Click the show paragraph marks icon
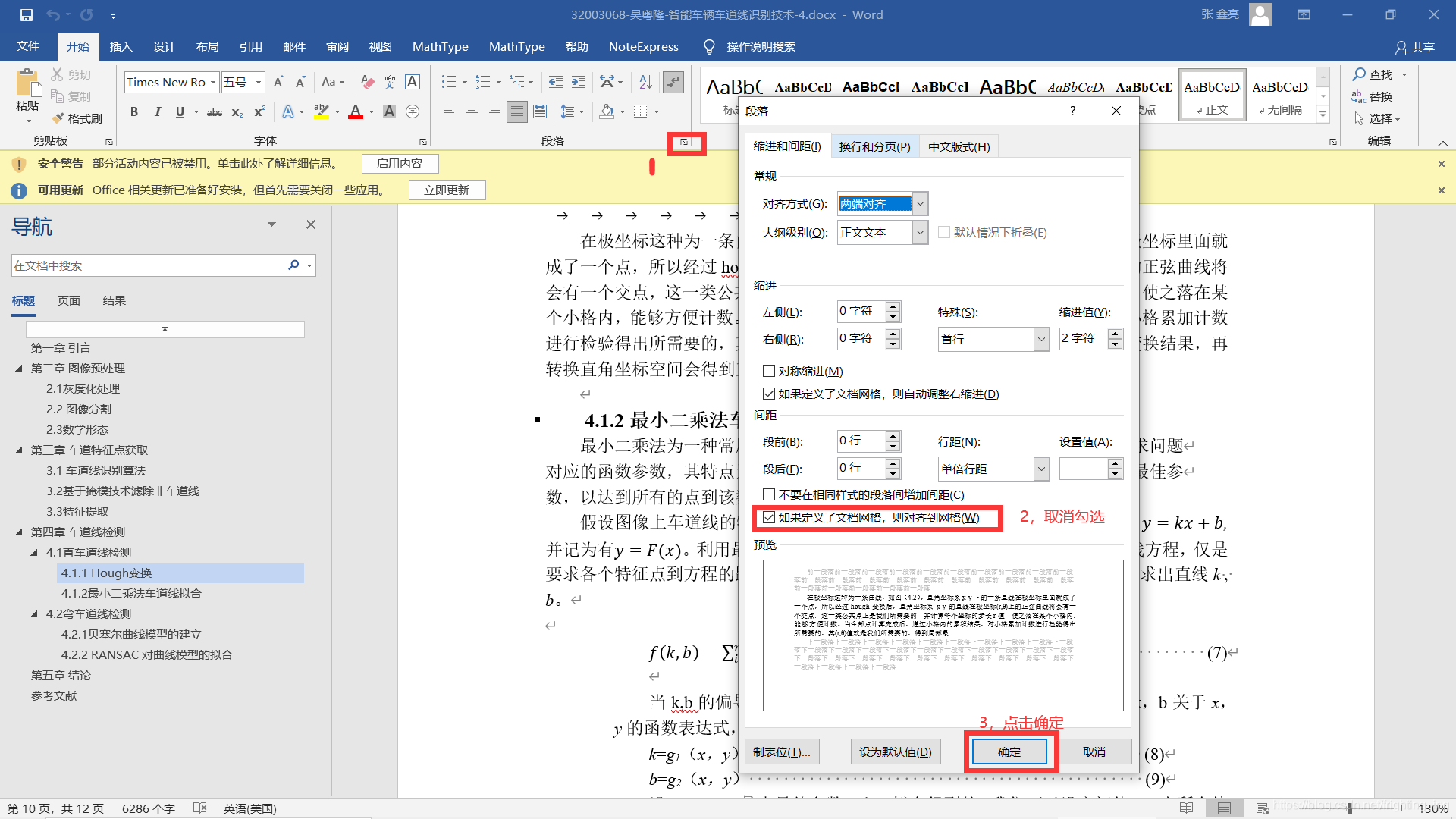Screen dimensions: 1456x819 click(673, 82)
